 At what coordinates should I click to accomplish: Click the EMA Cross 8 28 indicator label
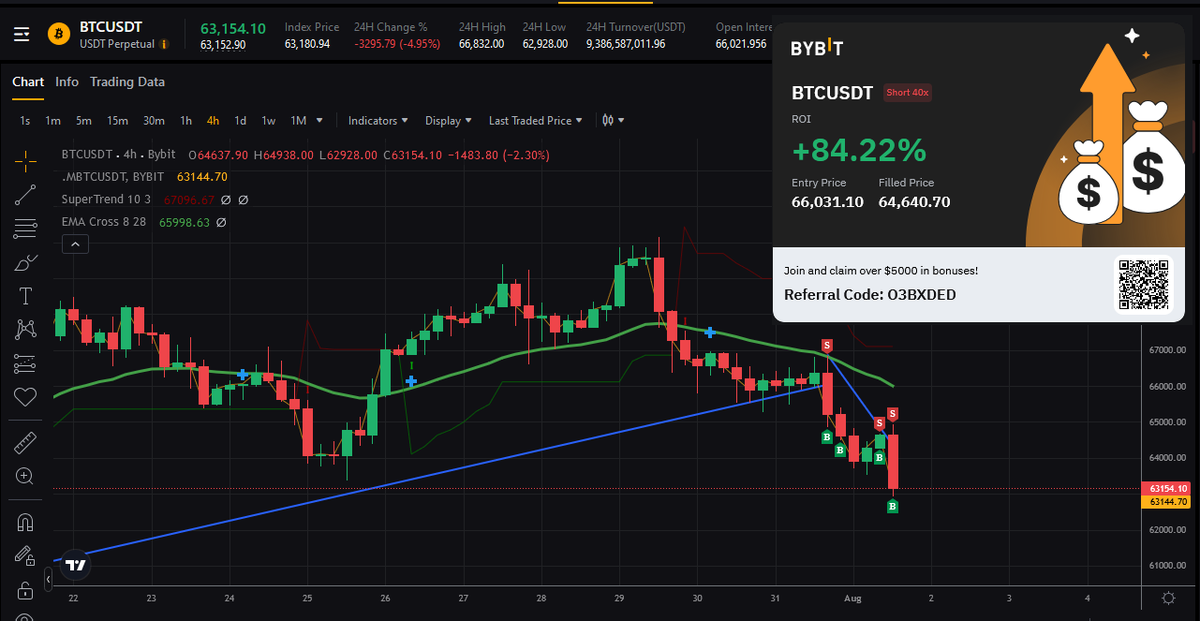pos(104,223)
